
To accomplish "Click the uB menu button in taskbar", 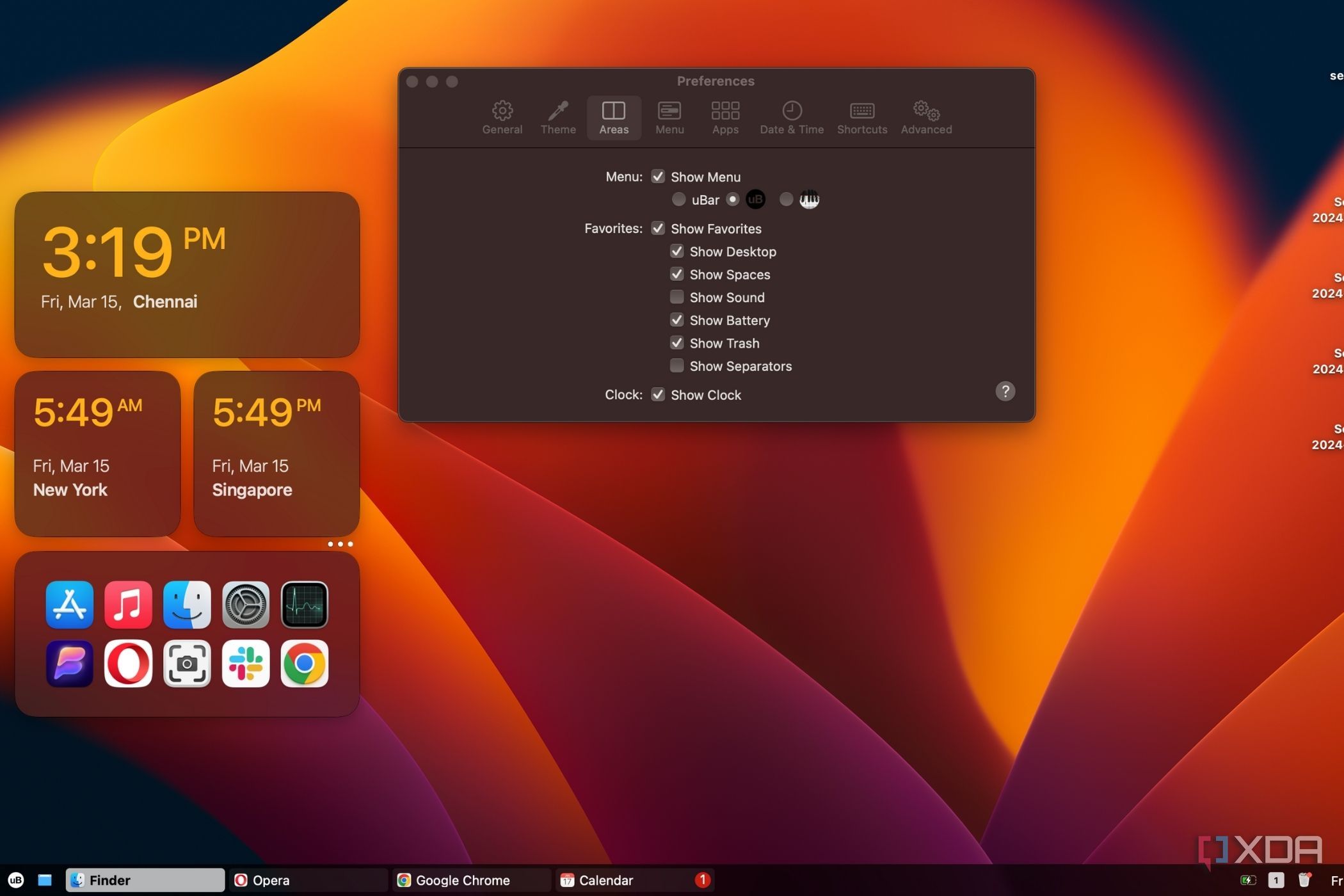I will click(15, 880).
